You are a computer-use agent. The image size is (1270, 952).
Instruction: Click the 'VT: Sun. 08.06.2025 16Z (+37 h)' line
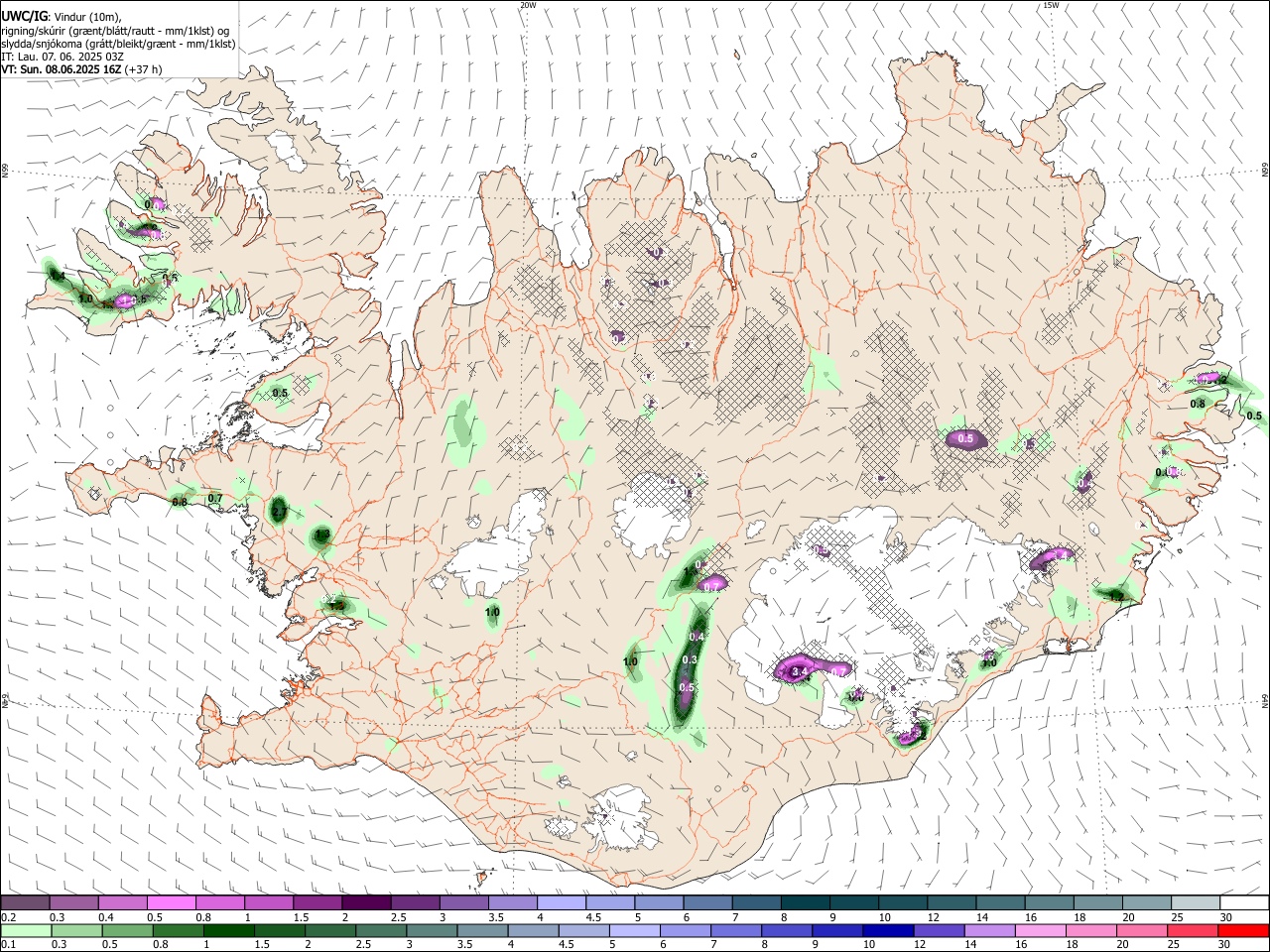tap(81, 69)
